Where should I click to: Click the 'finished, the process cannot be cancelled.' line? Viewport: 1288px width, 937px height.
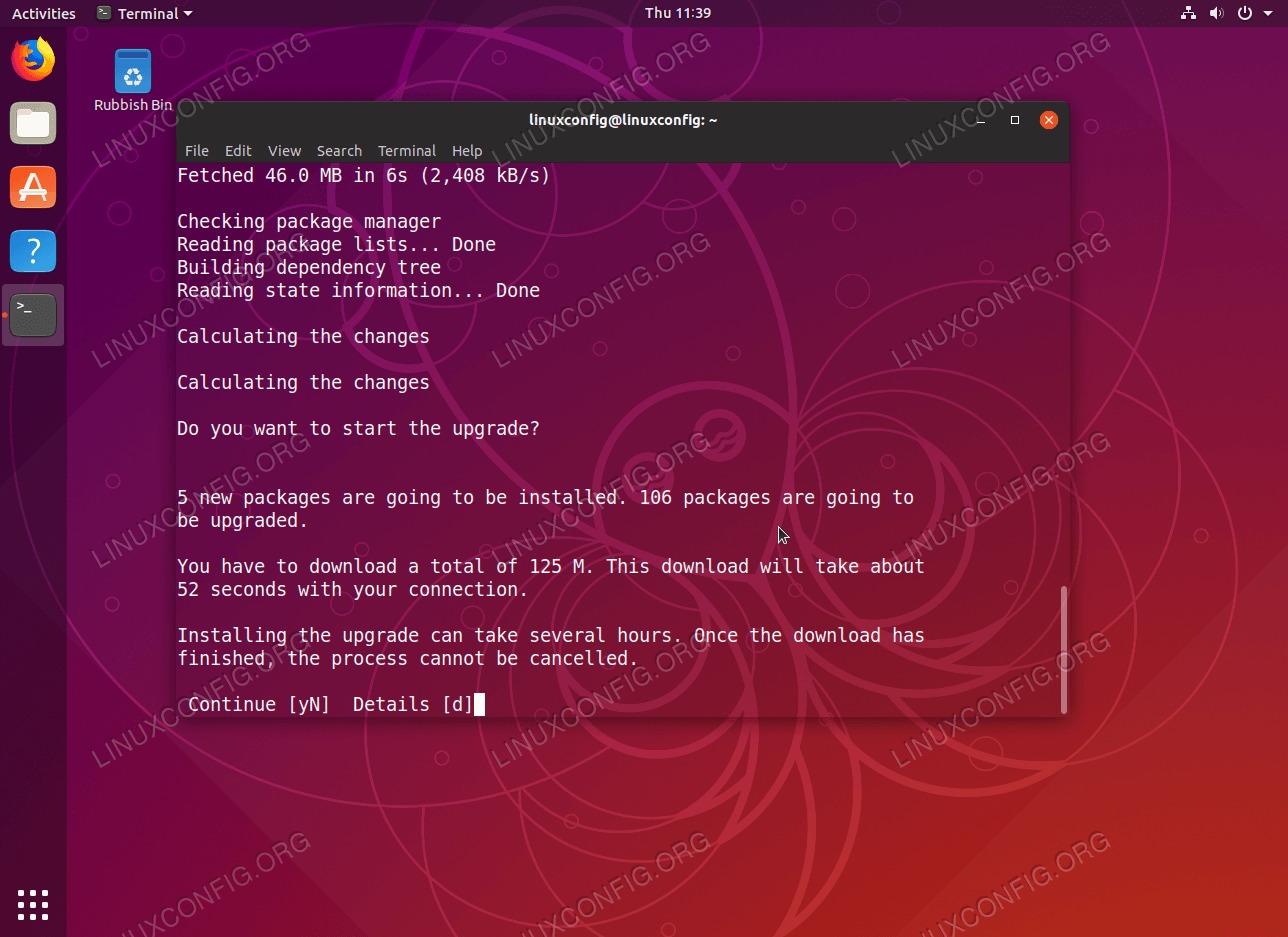pos(408,658)
